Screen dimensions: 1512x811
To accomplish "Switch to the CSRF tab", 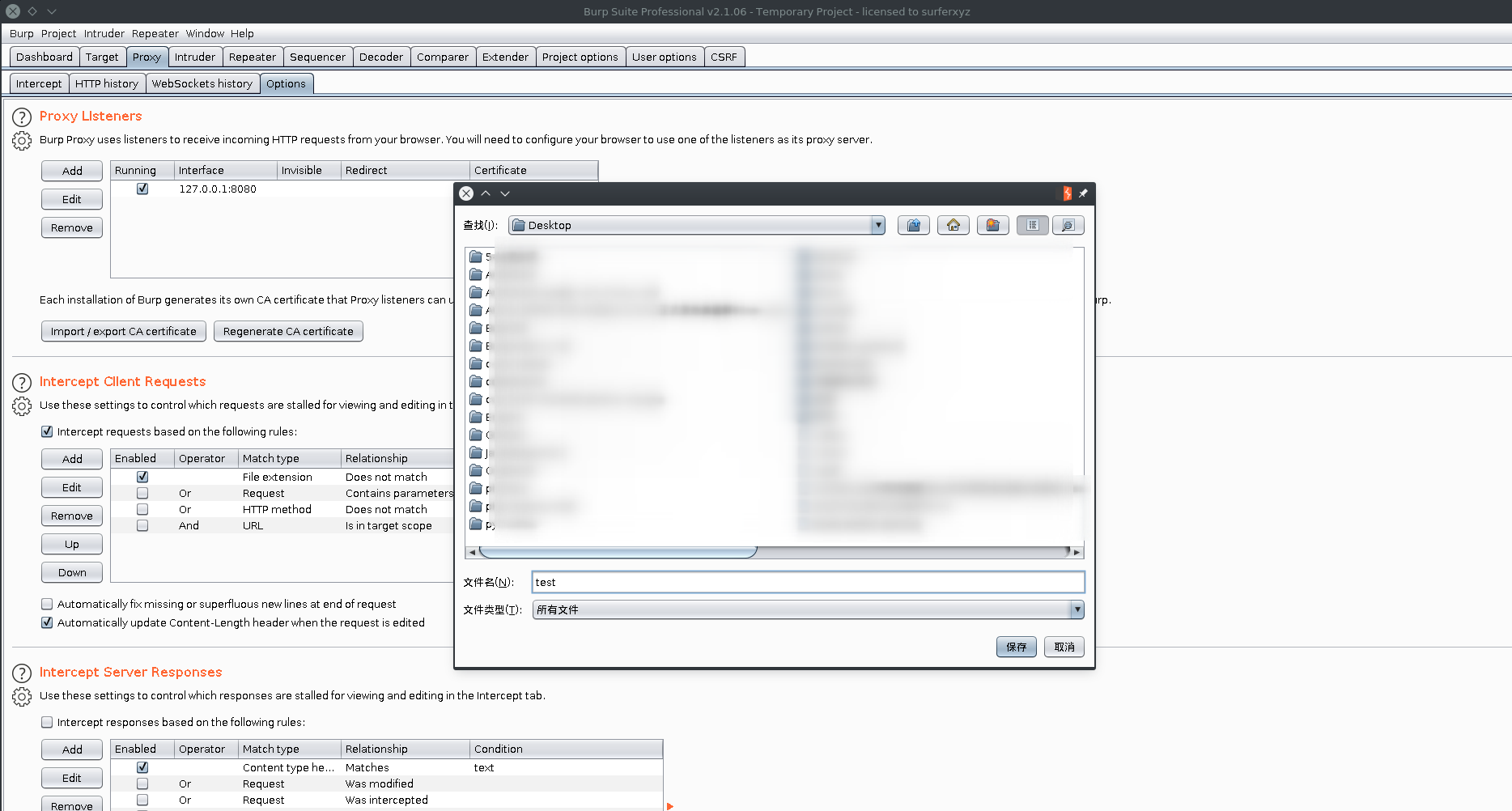I will (x=724, y=57).
